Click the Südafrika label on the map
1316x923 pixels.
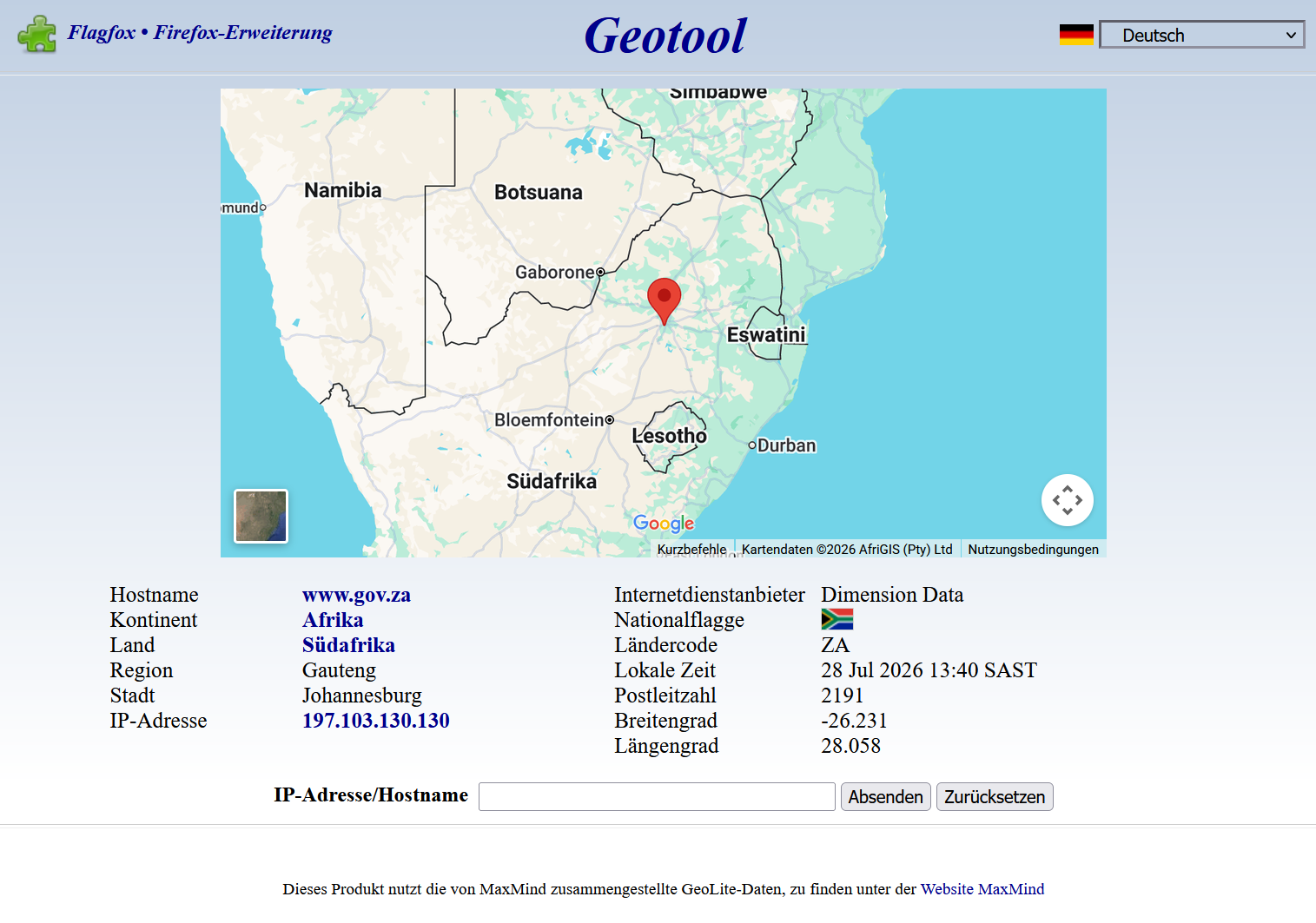pos(552,481)
